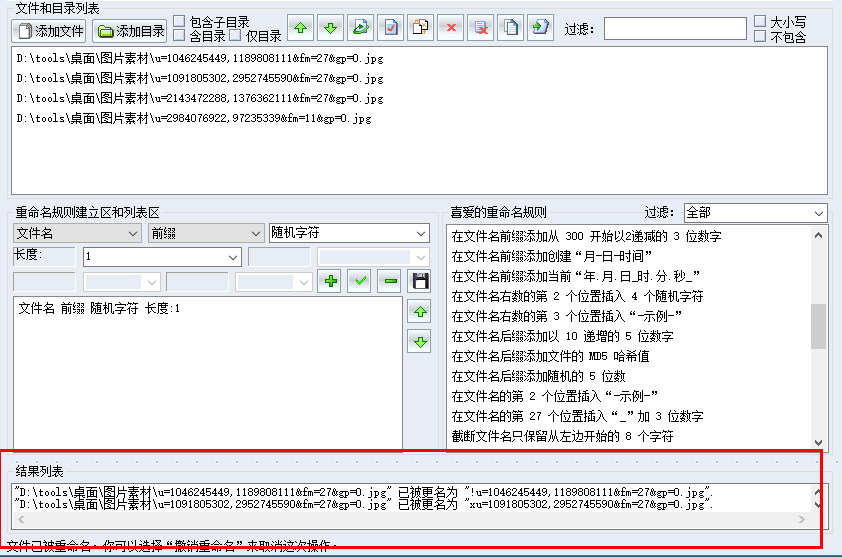Viewport: 842px width, 557px height.
Task: Enable the 不包含 filter checkbox
Action: [760, 36]
